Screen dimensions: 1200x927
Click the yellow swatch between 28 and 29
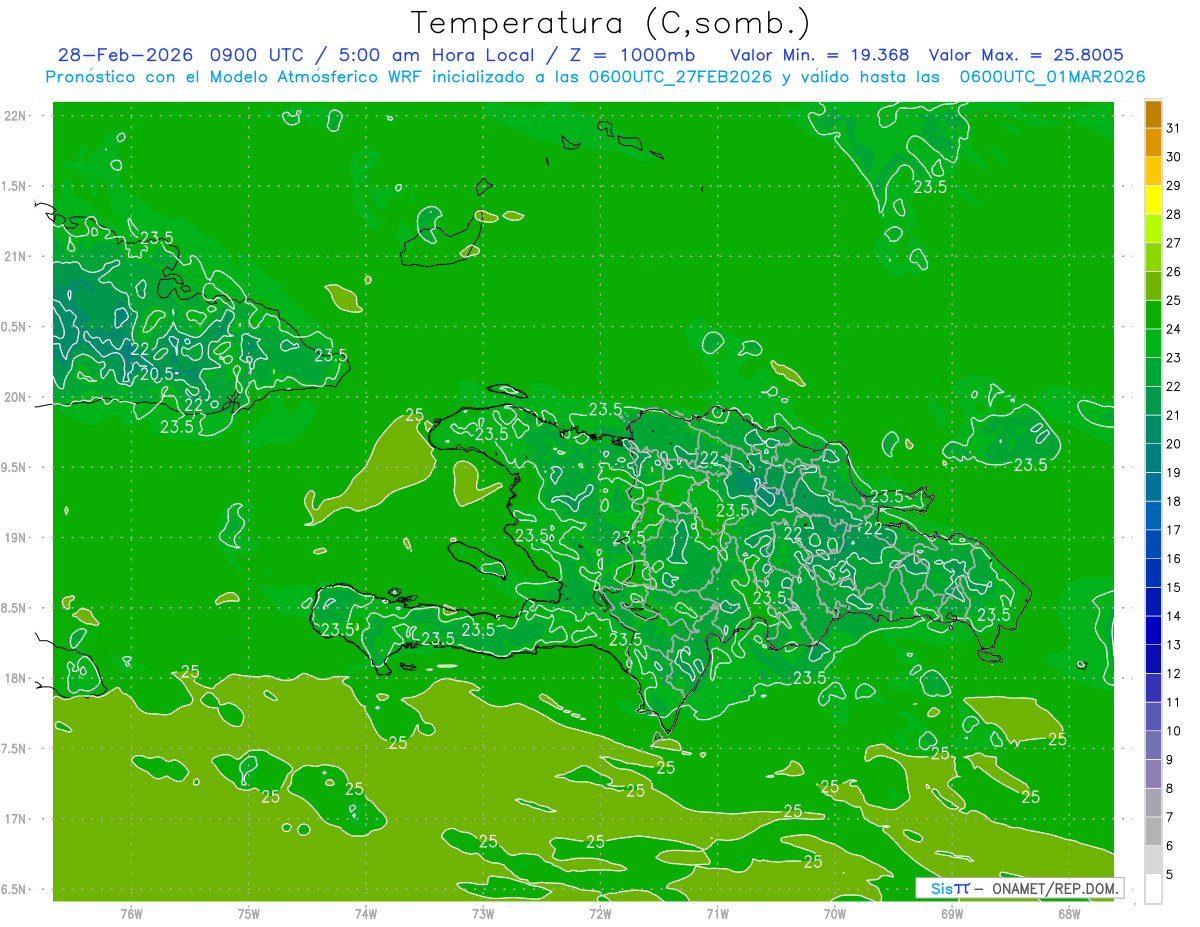click(x=1153, y=200)
